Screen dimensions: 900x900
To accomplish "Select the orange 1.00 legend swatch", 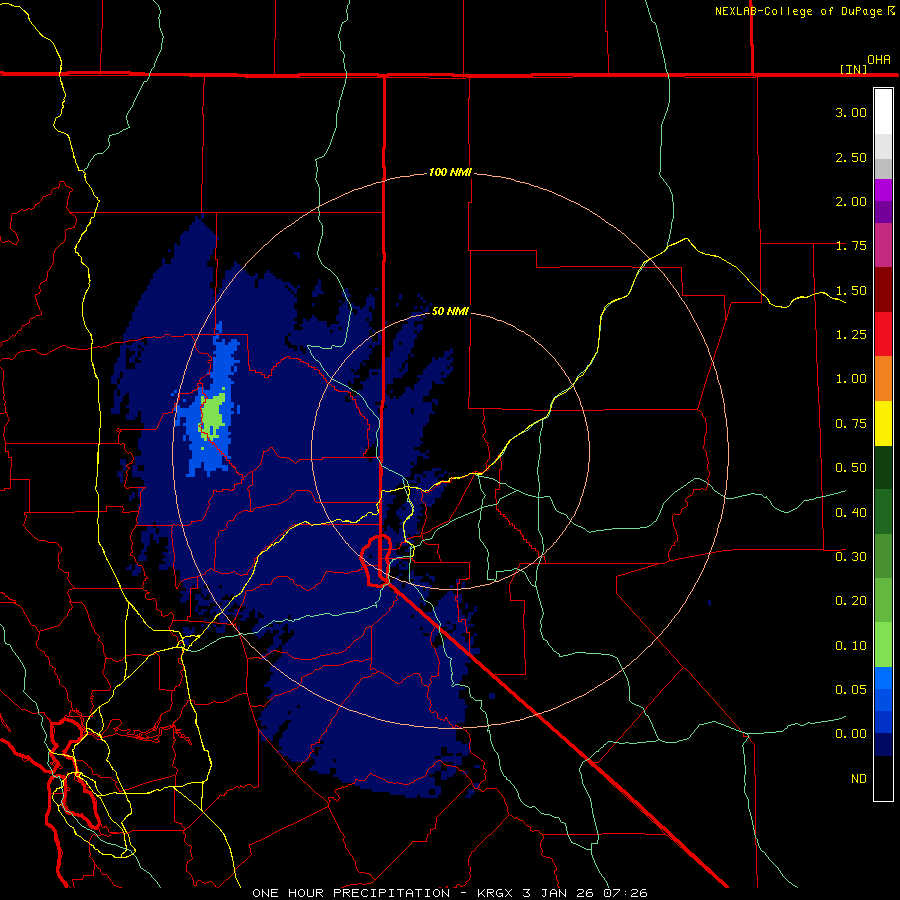I will coord(883,379).
